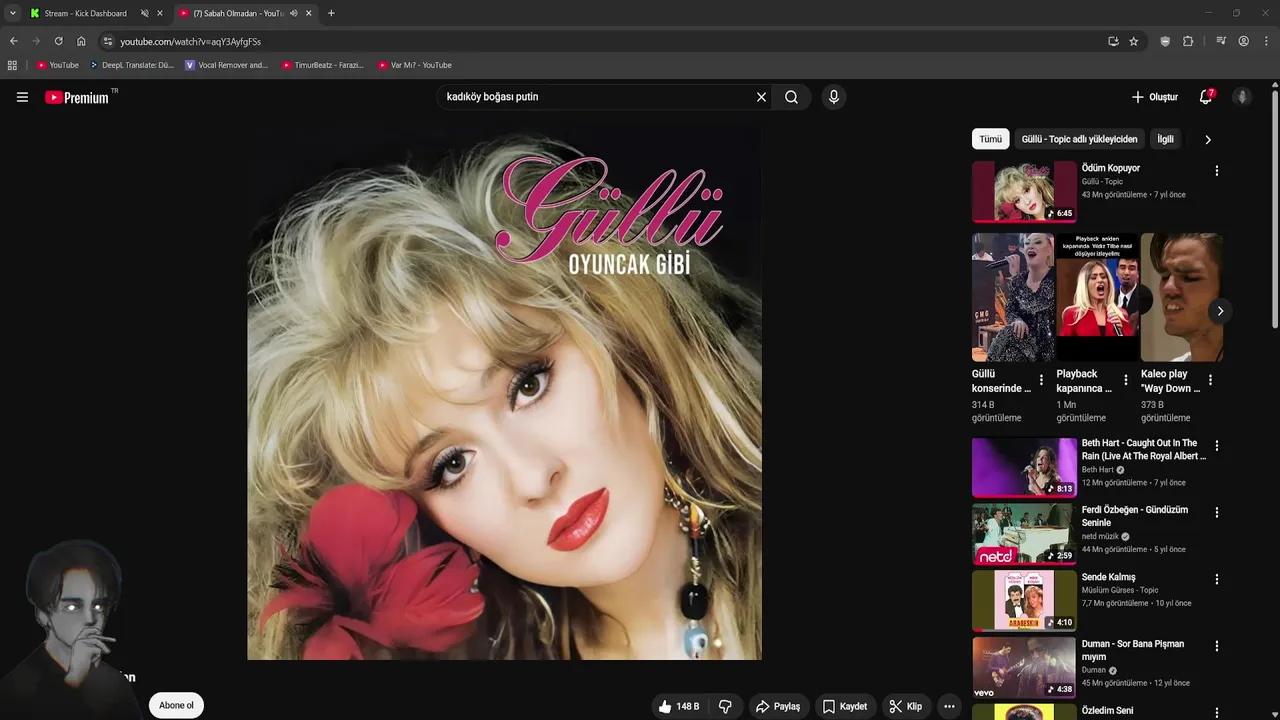Image resolution: width=1280 pixels, height=720 pixels.
Task: View site information icon in address bar
Action: [x=107, y=41]
